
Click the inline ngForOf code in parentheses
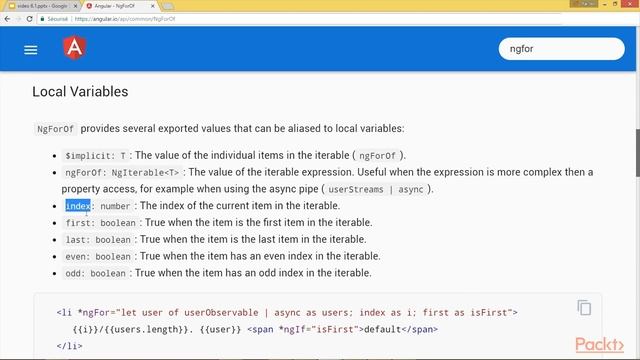click(377, 156)
